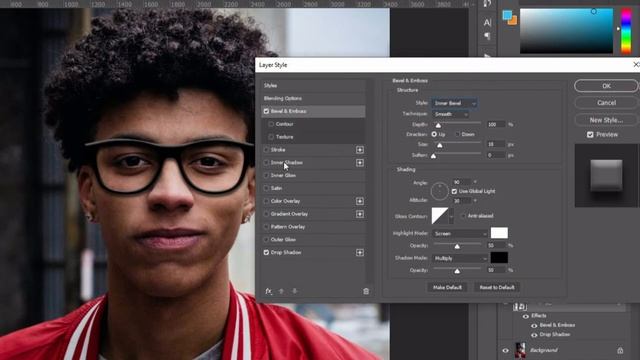Click the Gloss Contour thumbnail
The height and width of the screenshot is (360, 640).
pyautogui.click(x=440, y=216)
